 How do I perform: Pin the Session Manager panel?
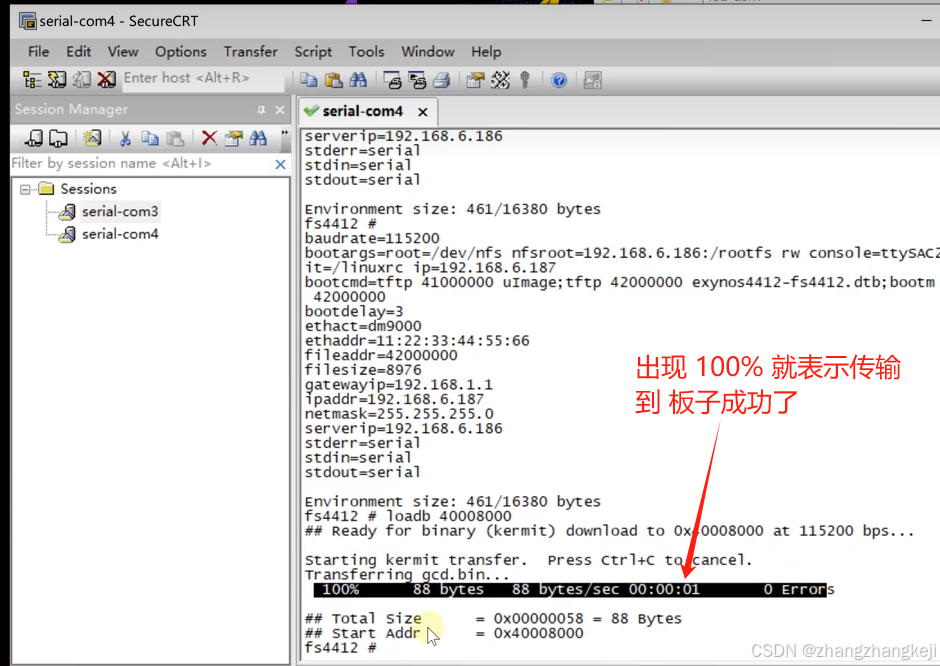(x=261, y=110)
